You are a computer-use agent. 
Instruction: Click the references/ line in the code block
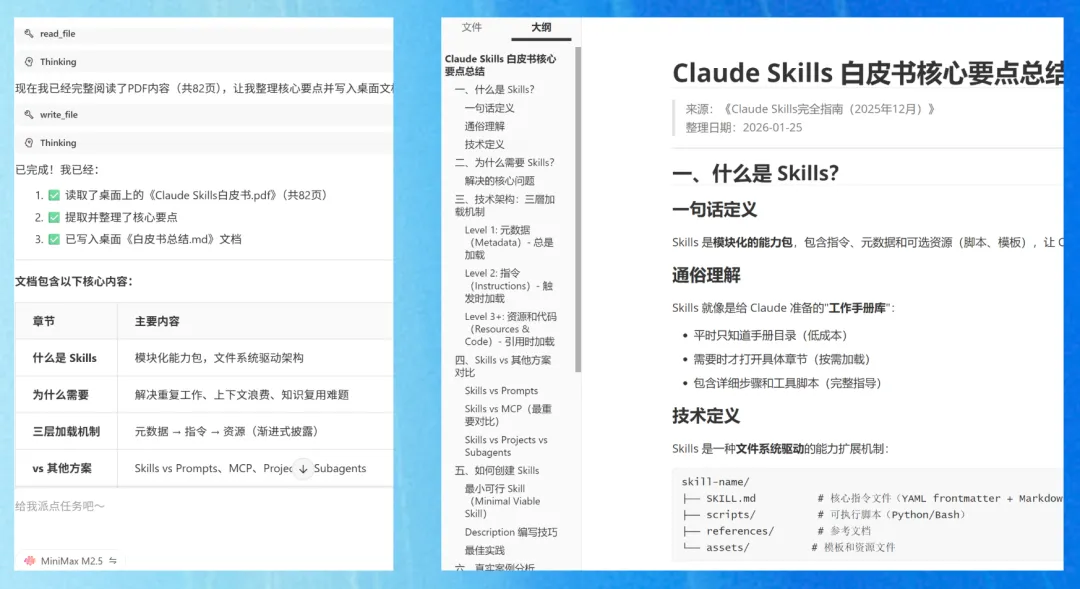click(777, 531)
